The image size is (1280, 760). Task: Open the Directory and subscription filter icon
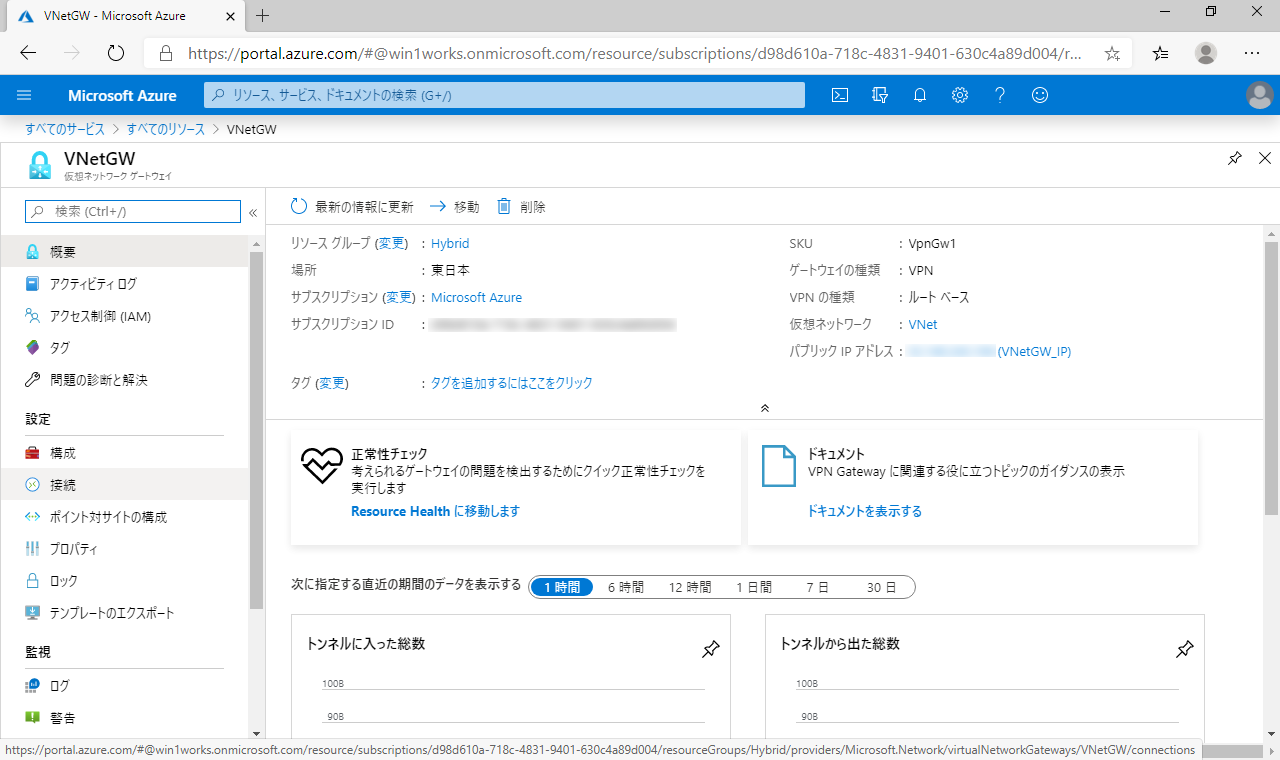tap(880, 95)
